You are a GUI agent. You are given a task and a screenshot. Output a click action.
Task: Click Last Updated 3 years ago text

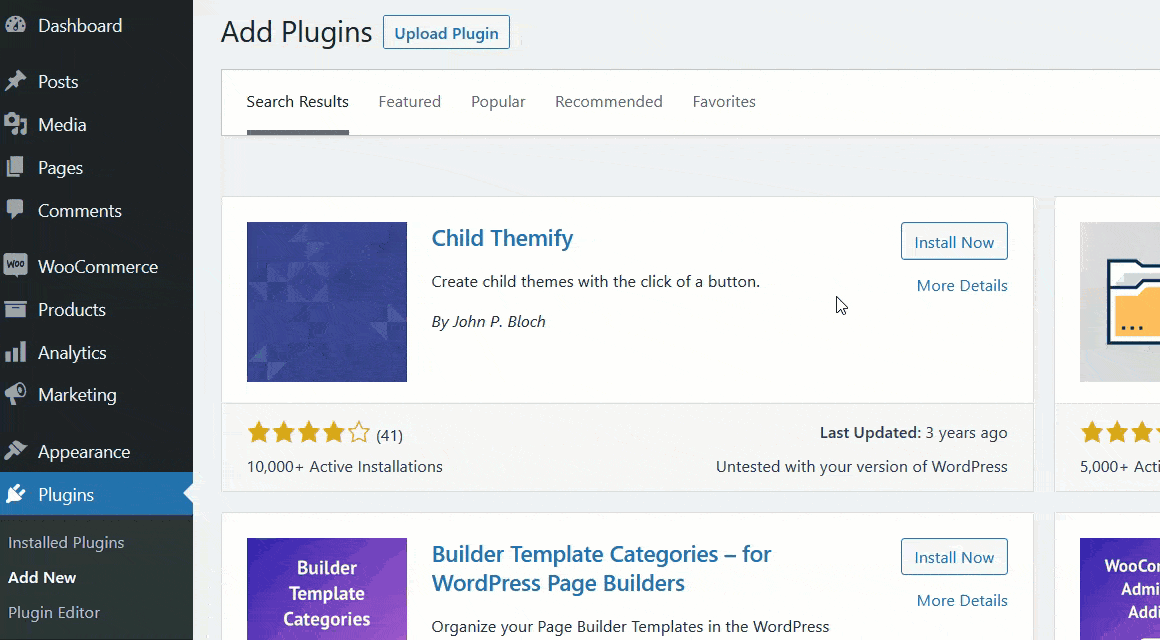pos(914,433)
